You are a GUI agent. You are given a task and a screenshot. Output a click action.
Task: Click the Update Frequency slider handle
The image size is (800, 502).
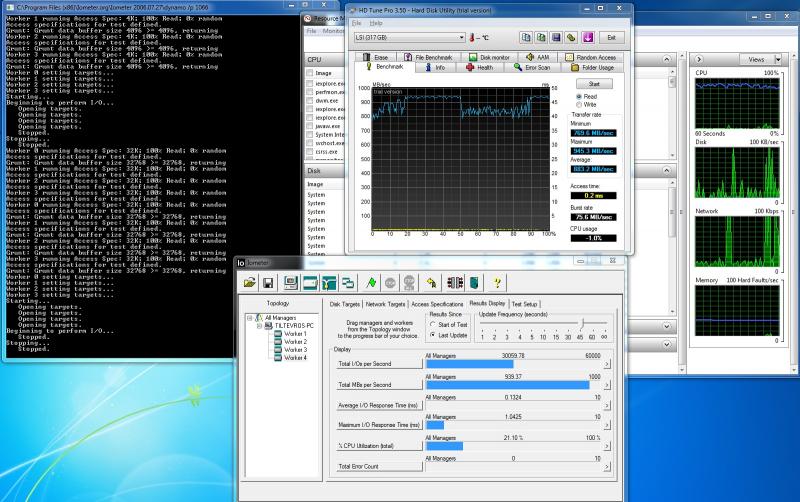[x=582, y=323]
